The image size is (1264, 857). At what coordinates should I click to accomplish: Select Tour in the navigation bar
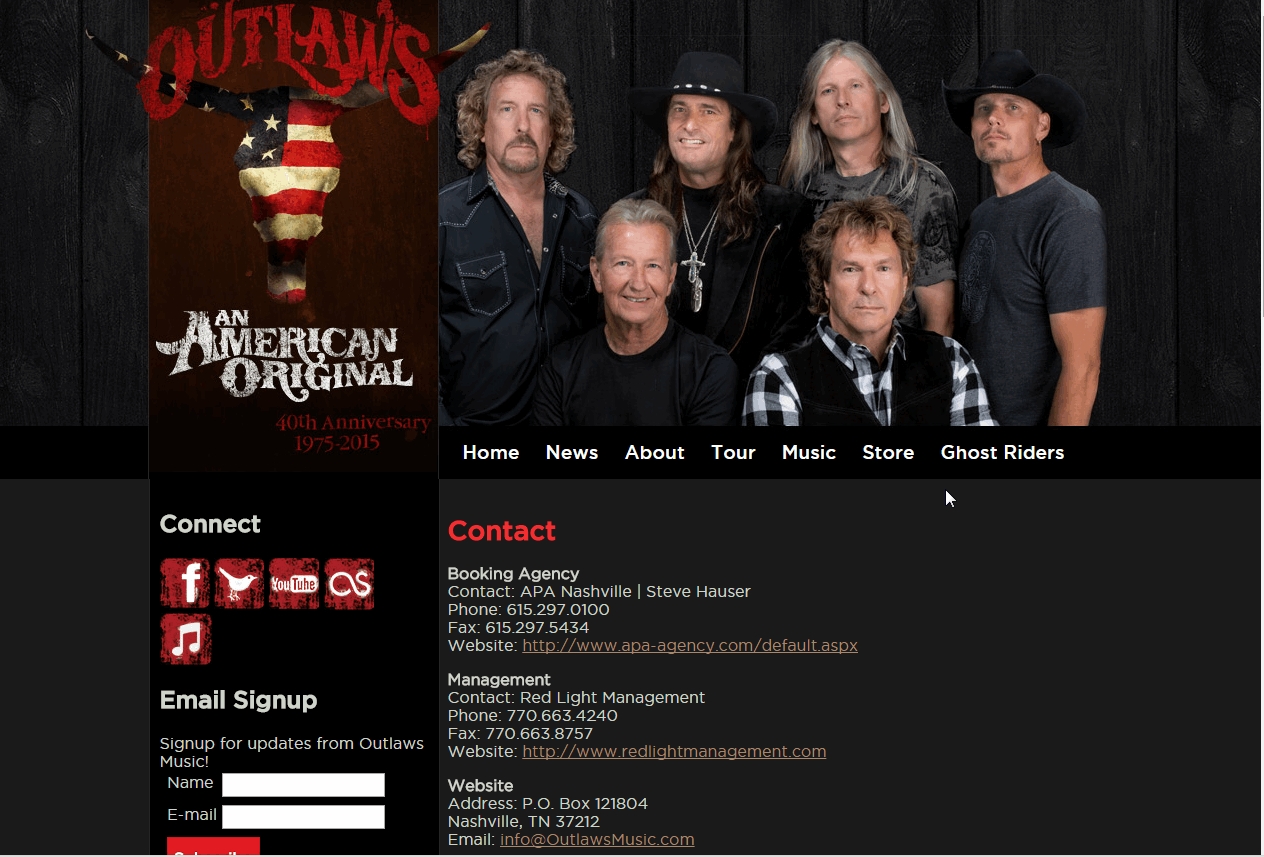pyautogui.click(x=733, y=453)
